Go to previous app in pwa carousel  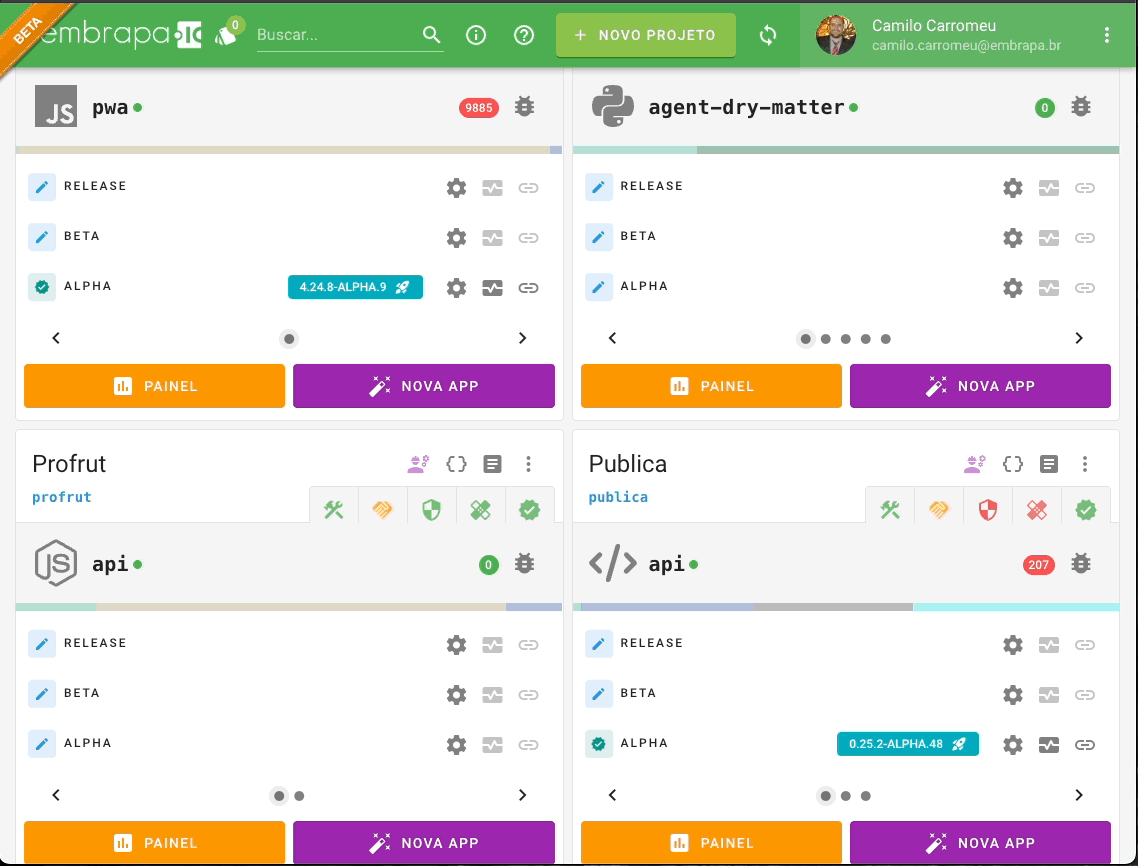pyautogui.click(x=56, y=338)
